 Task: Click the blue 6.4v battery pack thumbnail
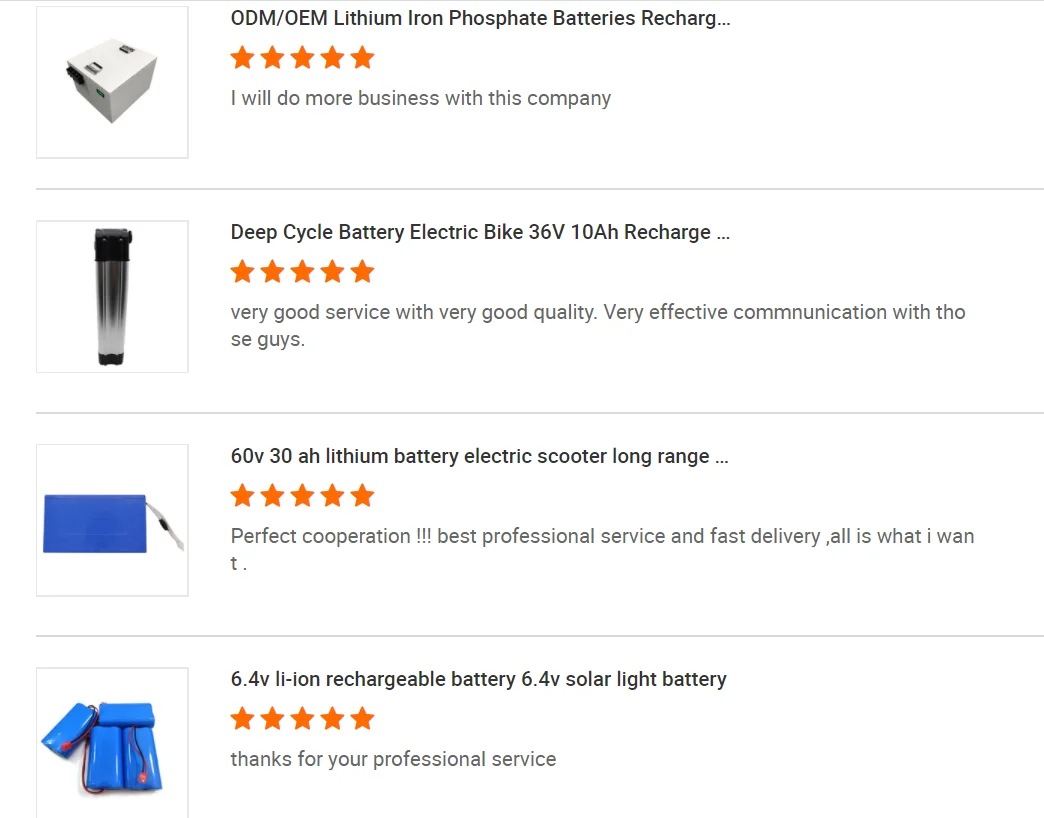(112, 743)
